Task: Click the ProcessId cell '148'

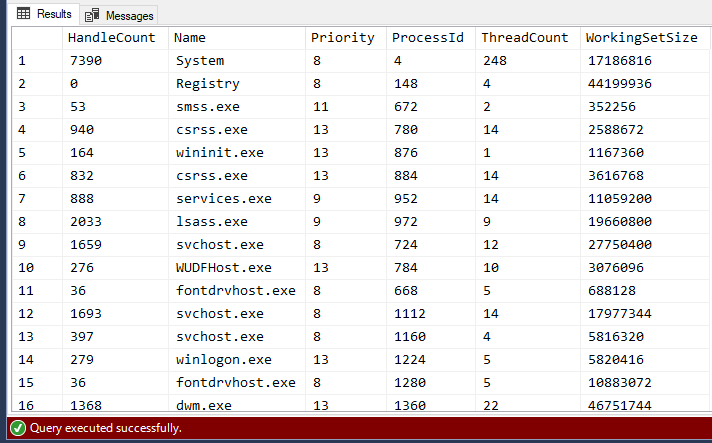Action: click(431, 84)
